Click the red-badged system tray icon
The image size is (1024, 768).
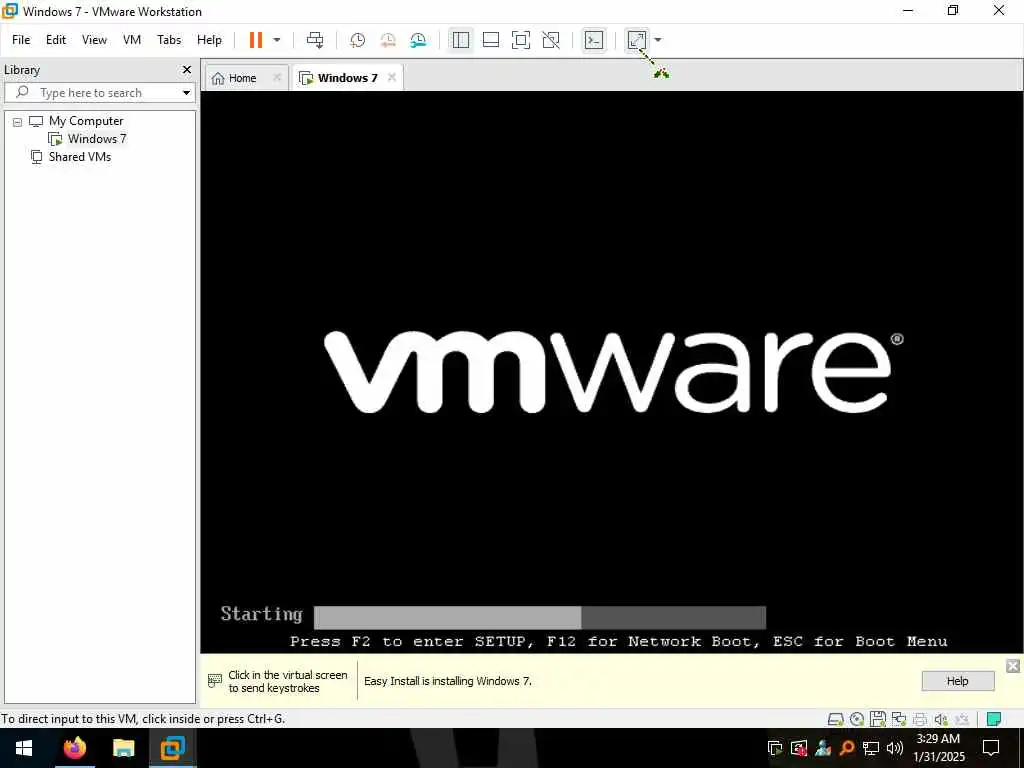point(799,748)
